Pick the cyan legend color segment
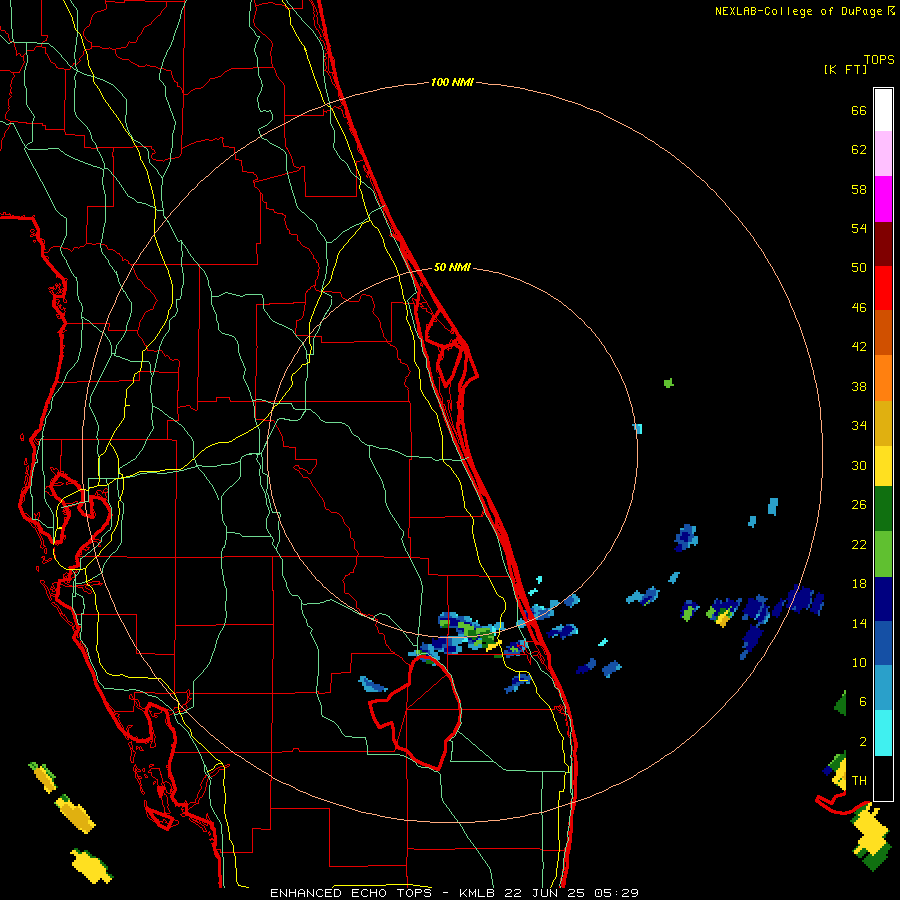Image resolution: width=900 pixels, height=900 pixels. tap(883, 733)
